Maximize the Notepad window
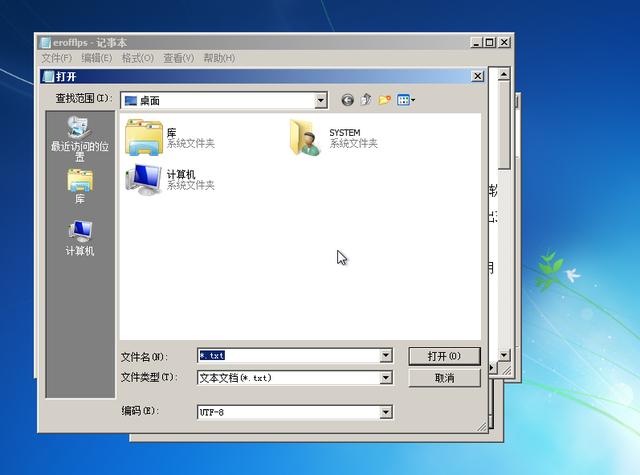640x475 pixels. 489,42
